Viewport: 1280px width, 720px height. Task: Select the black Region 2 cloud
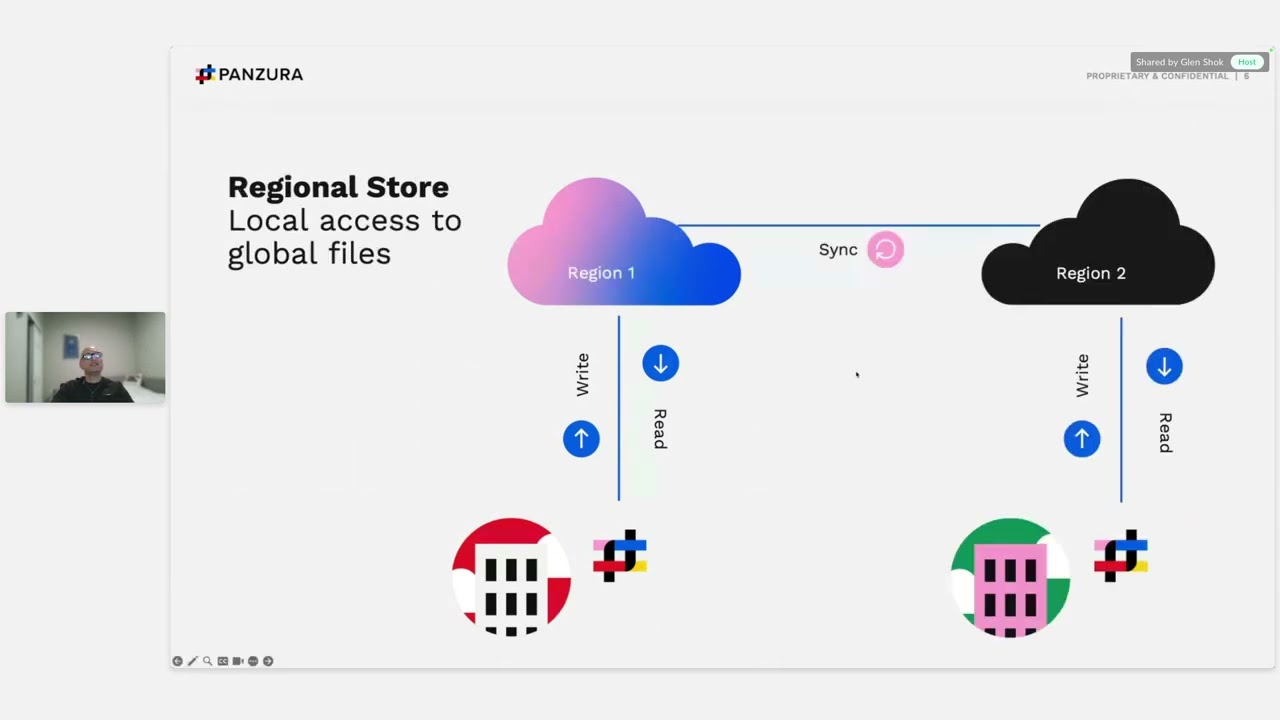(1098, 242)
